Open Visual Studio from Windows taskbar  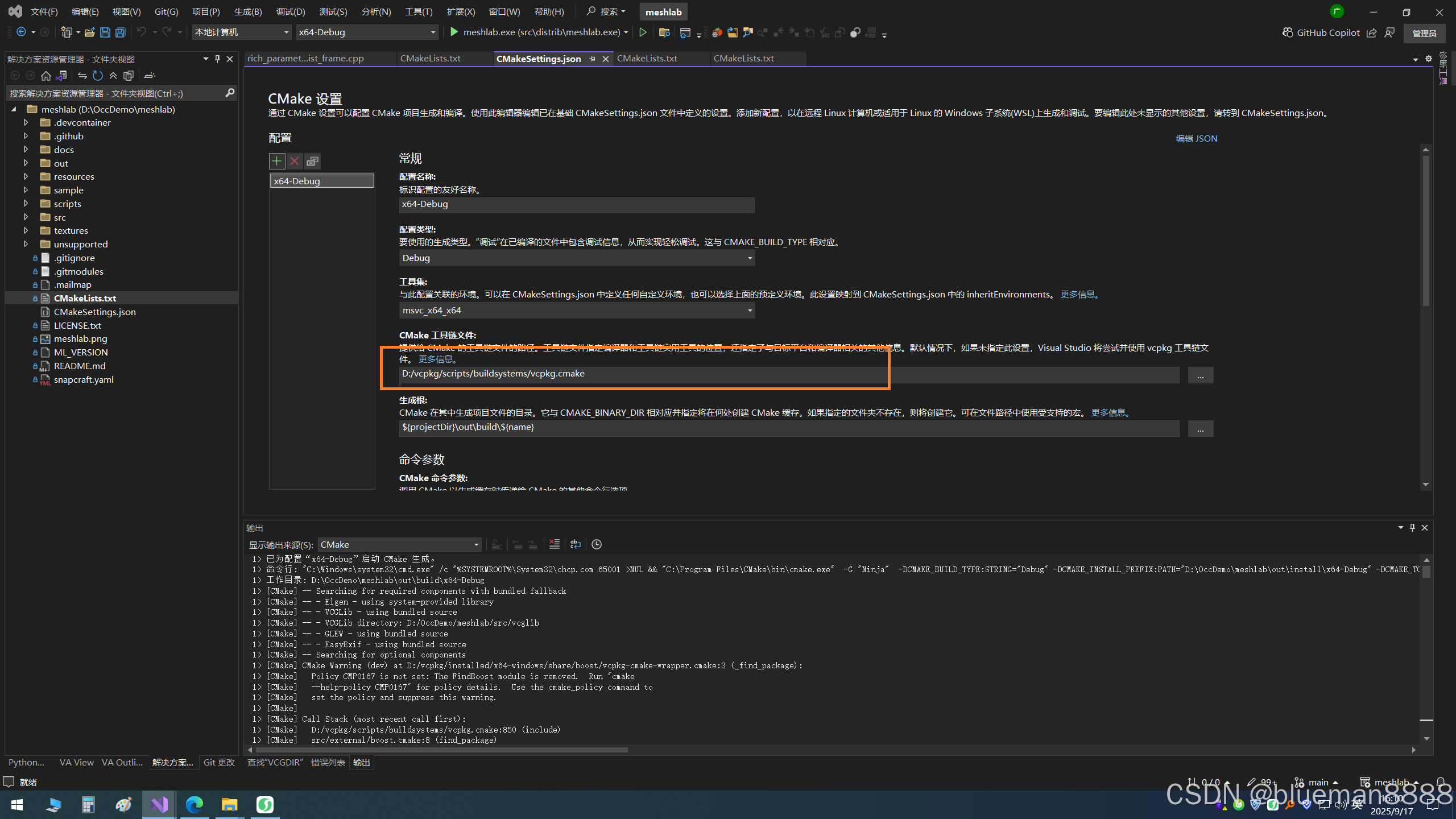point(159,804)
